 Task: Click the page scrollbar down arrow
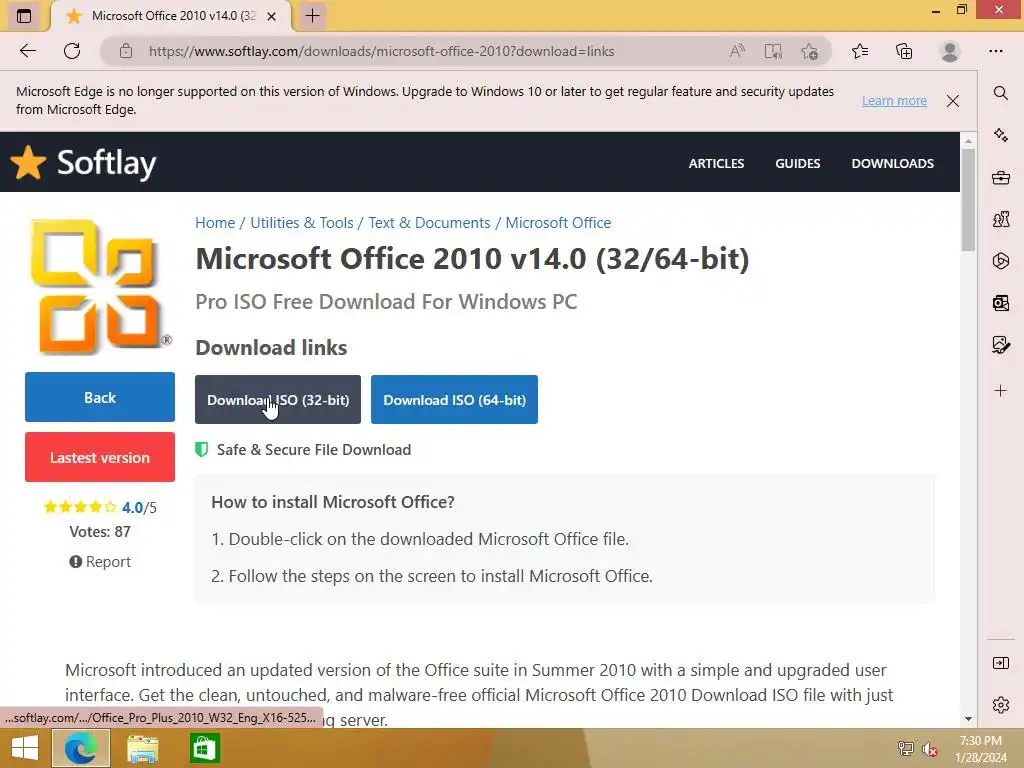968,719
